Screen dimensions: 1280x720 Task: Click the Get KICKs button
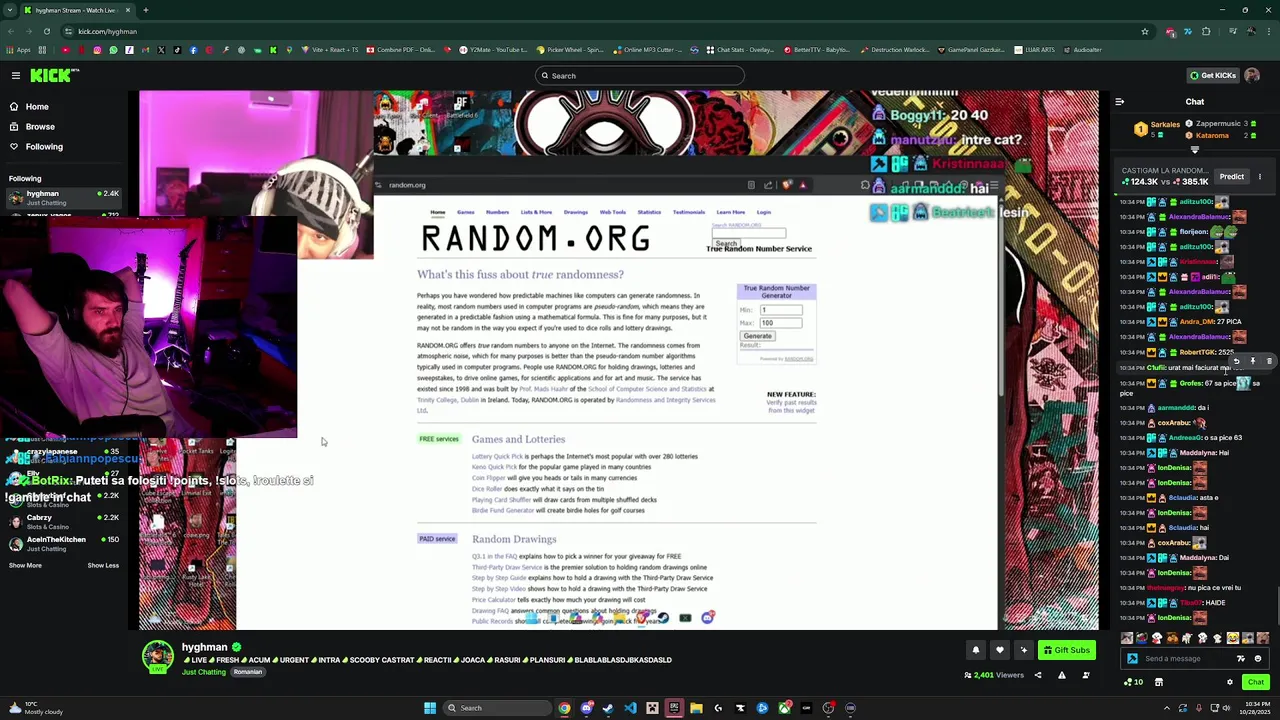pyautogui.click(x=1212, y=75)
